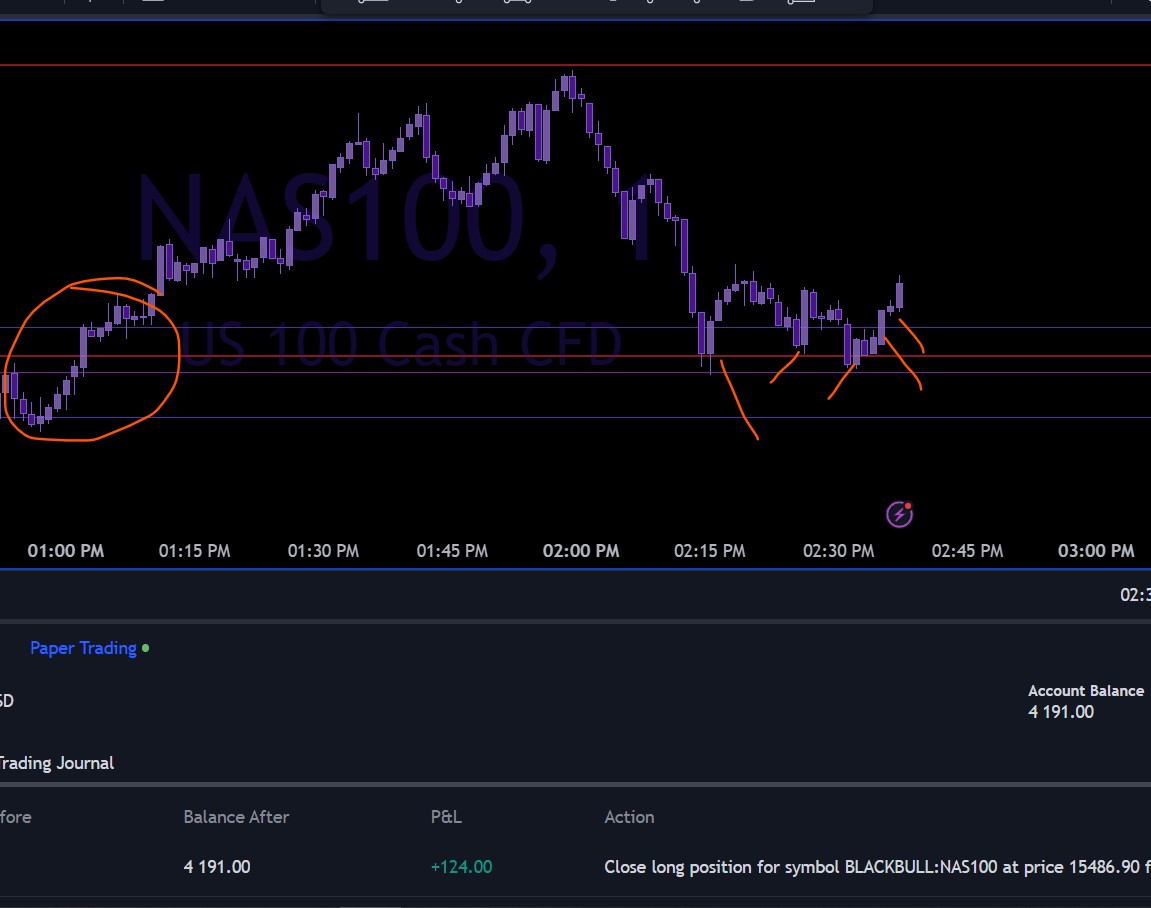This screenshot has width=1151, height=908.
Task: Click the +124.00 profit value
Action: coord(461,867)
